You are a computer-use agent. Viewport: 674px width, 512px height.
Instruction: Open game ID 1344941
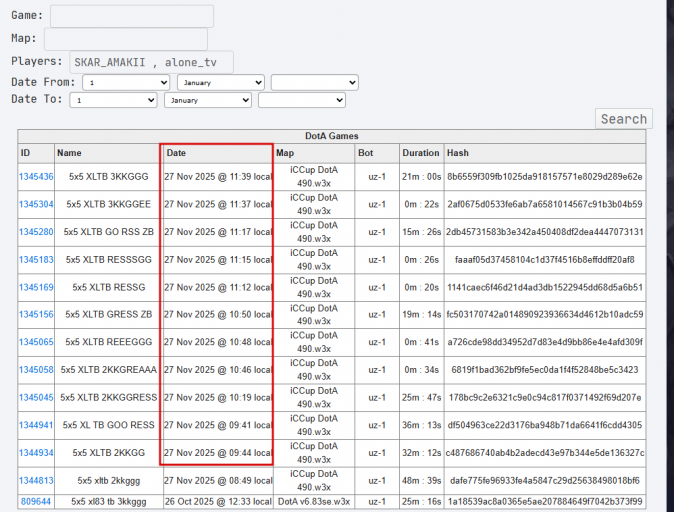[36, 425]
